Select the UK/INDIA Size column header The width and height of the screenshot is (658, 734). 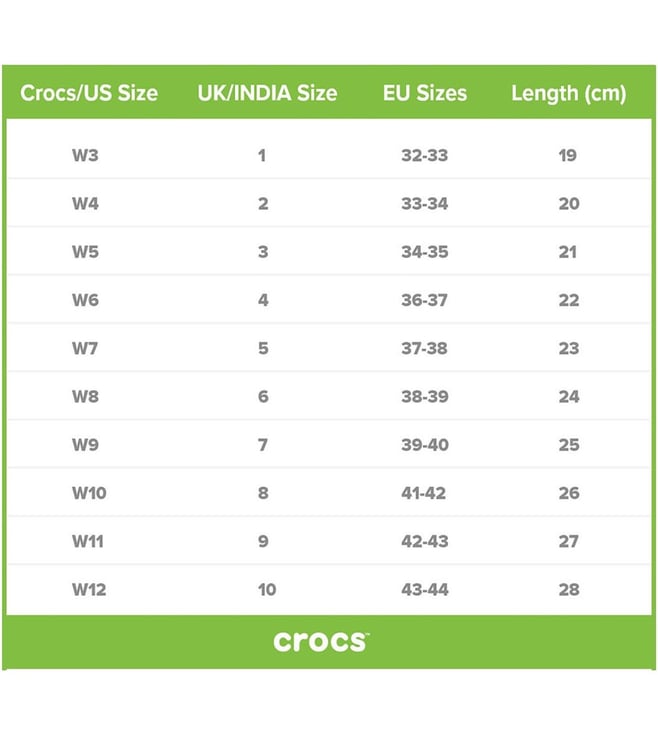click(x=267, y=93)
